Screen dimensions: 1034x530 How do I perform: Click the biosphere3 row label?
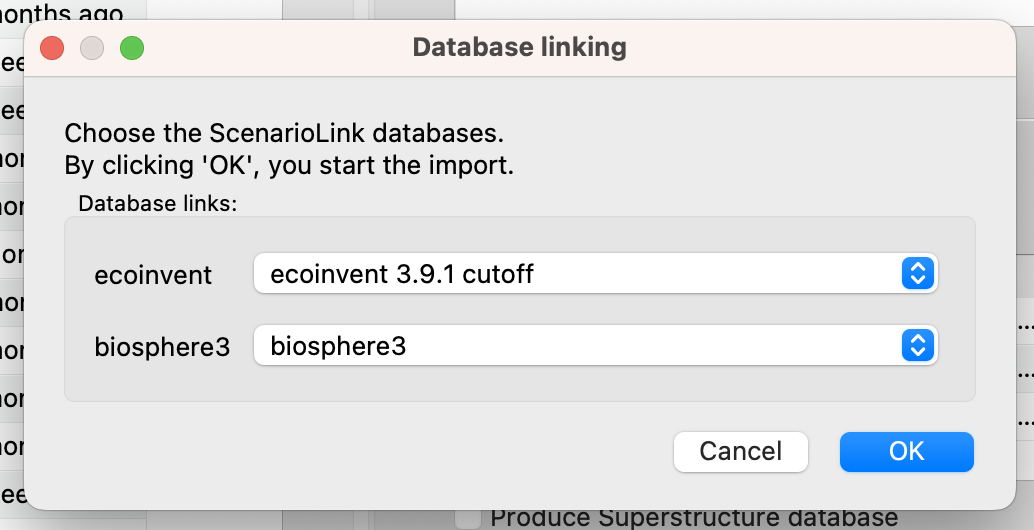pyautogui.click(x=162, y=347)
